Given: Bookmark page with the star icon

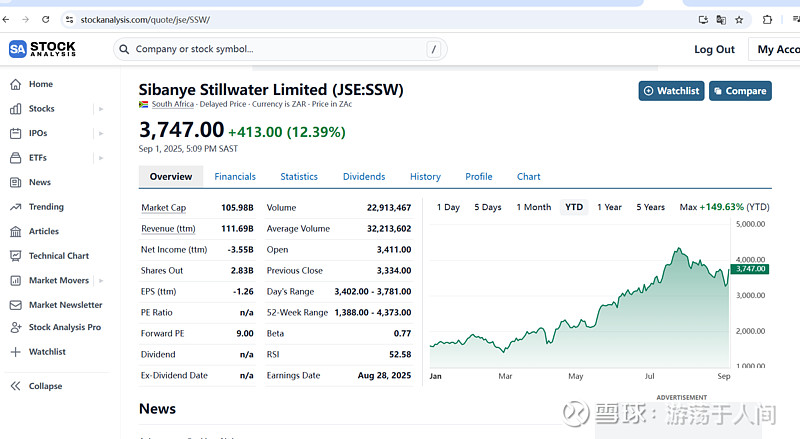Looking at the screenshot, I should click(739, 20).
